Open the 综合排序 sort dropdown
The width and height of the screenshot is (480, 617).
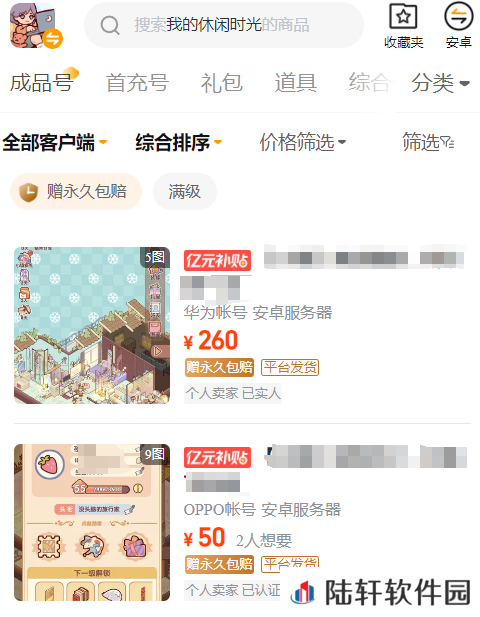pyautogui.click(x=179, y=142)
